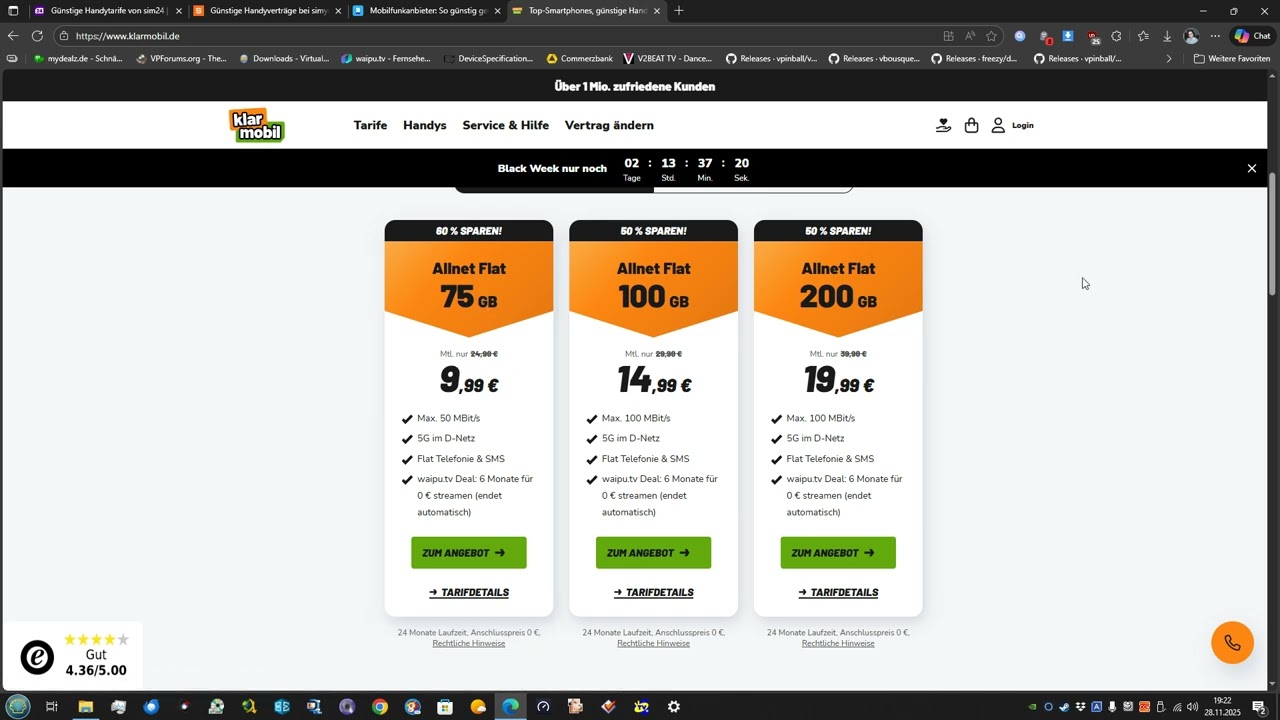Click the browser profile avatar
Screen dimensions: 1280x720
1191,36
